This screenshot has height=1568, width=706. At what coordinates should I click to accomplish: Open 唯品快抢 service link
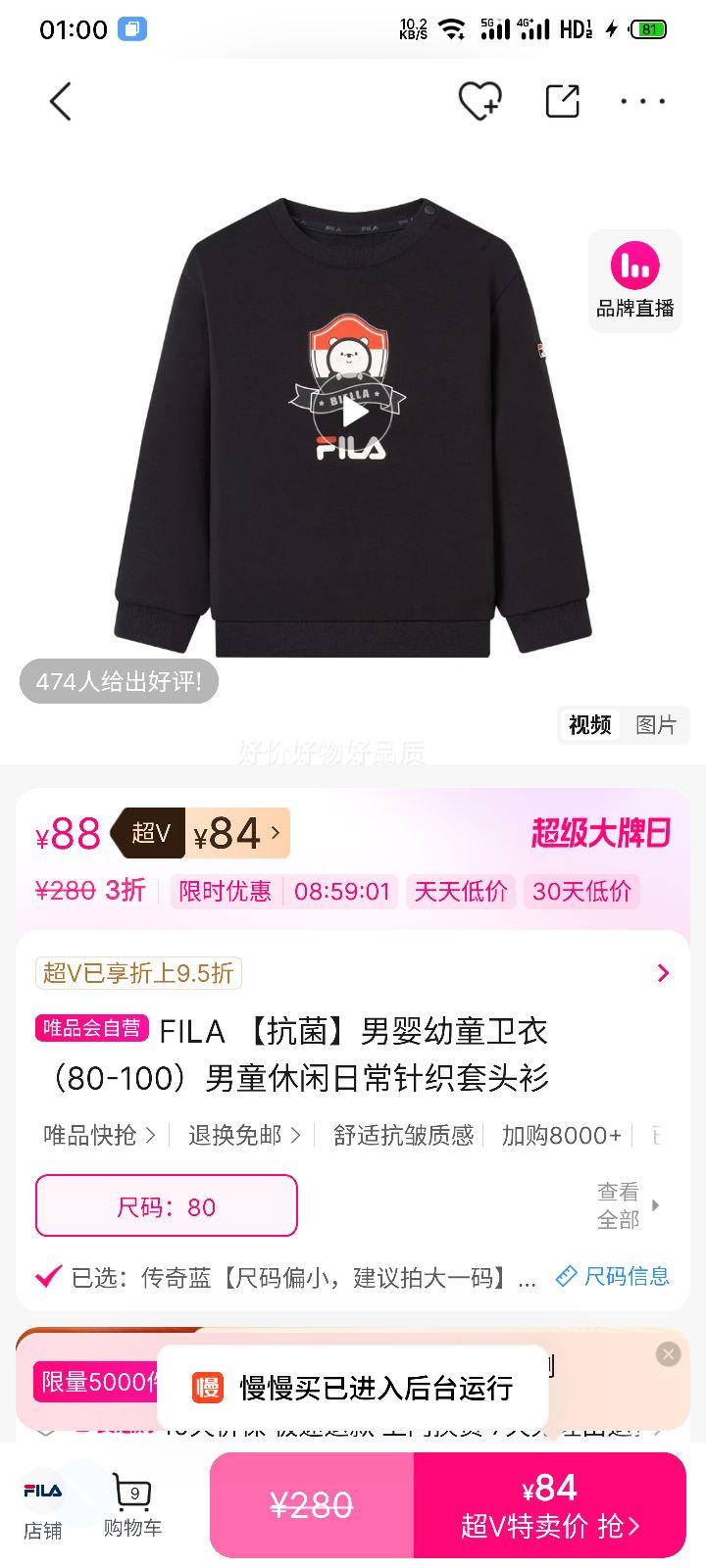[x=99, y=1135]
